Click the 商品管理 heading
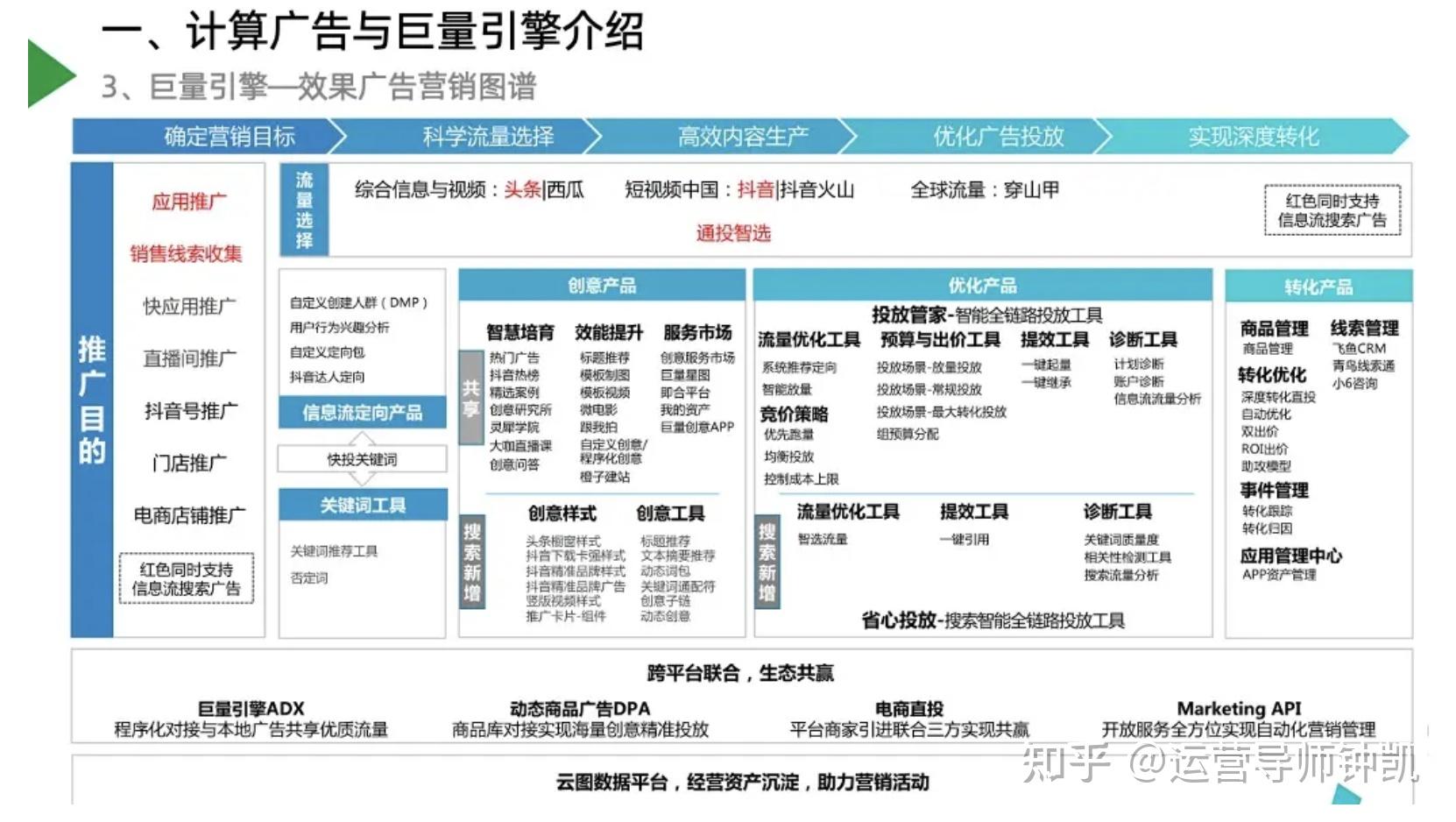 coord(1275,329)
